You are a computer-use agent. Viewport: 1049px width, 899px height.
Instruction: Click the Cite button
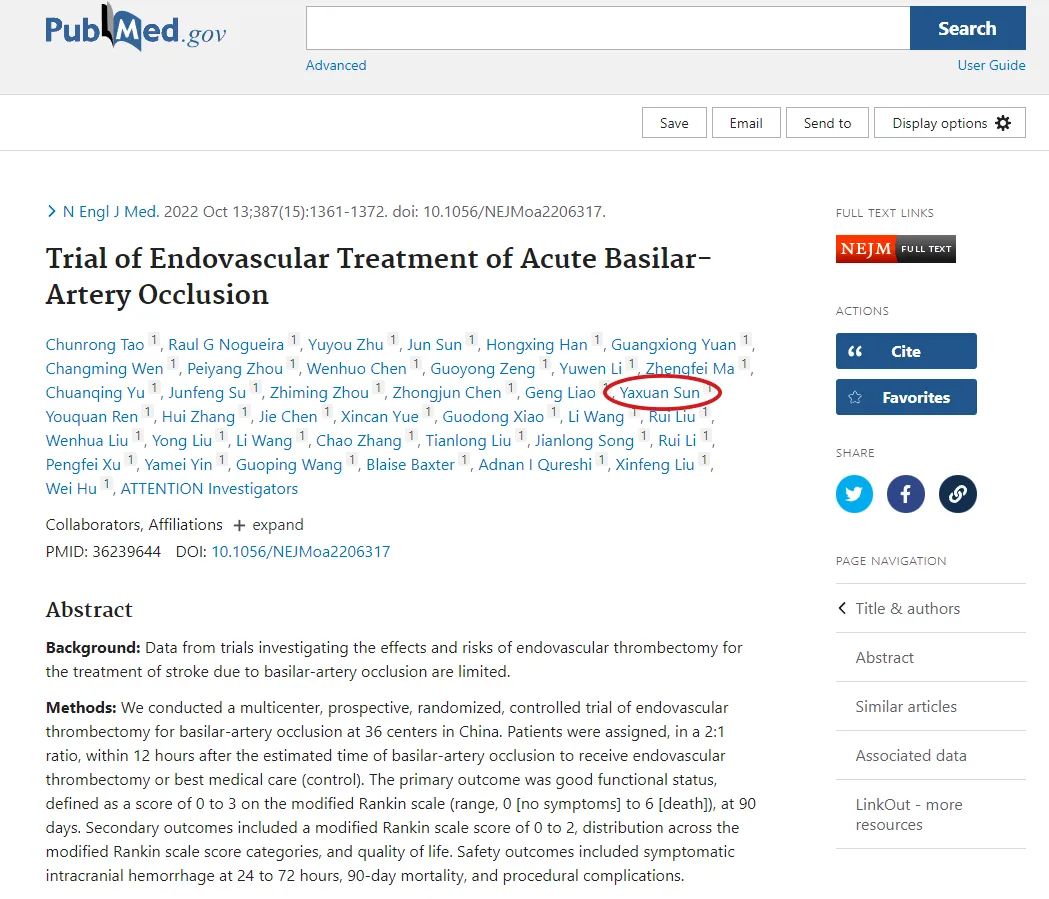coord(906,351)
